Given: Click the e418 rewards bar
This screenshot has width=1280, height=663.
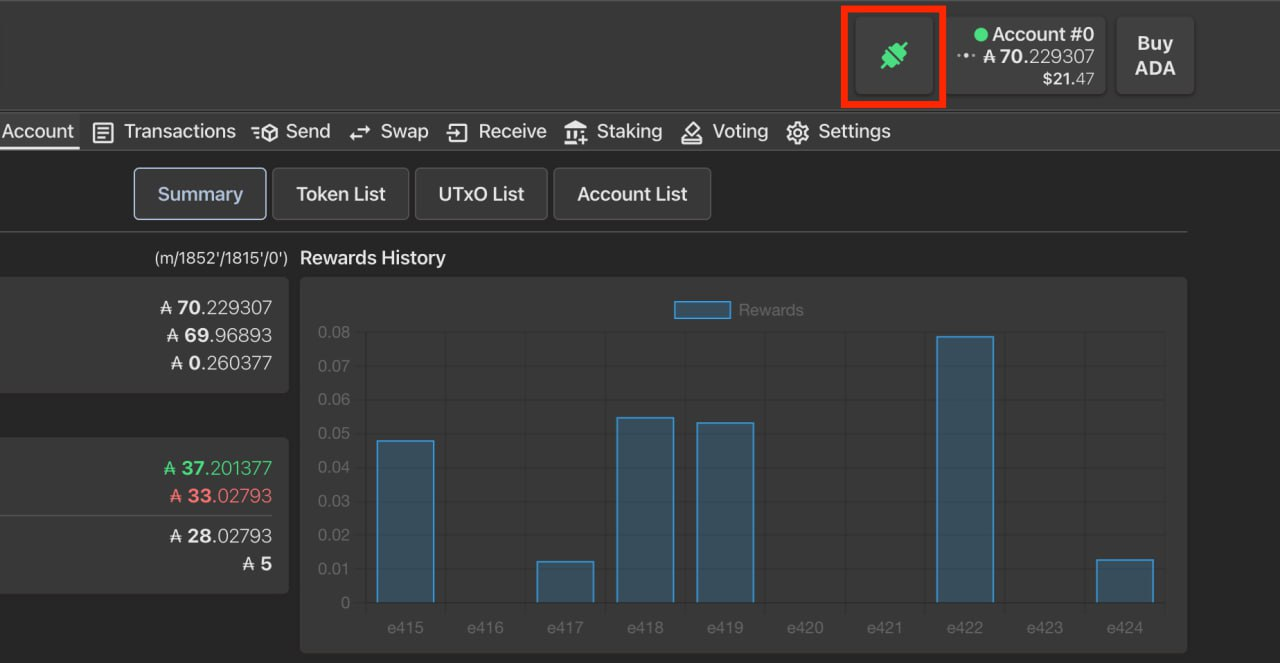Looking at the screenshot, I should tap(645, 510).
